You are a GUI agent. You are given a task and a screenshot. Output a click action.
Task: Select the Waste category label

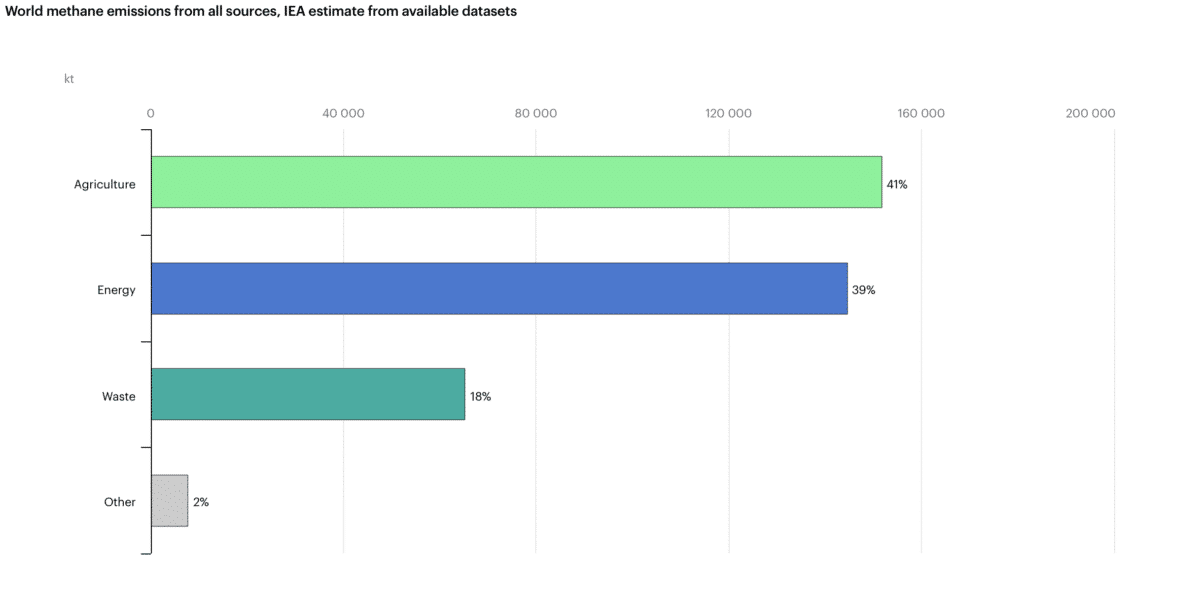118,396
